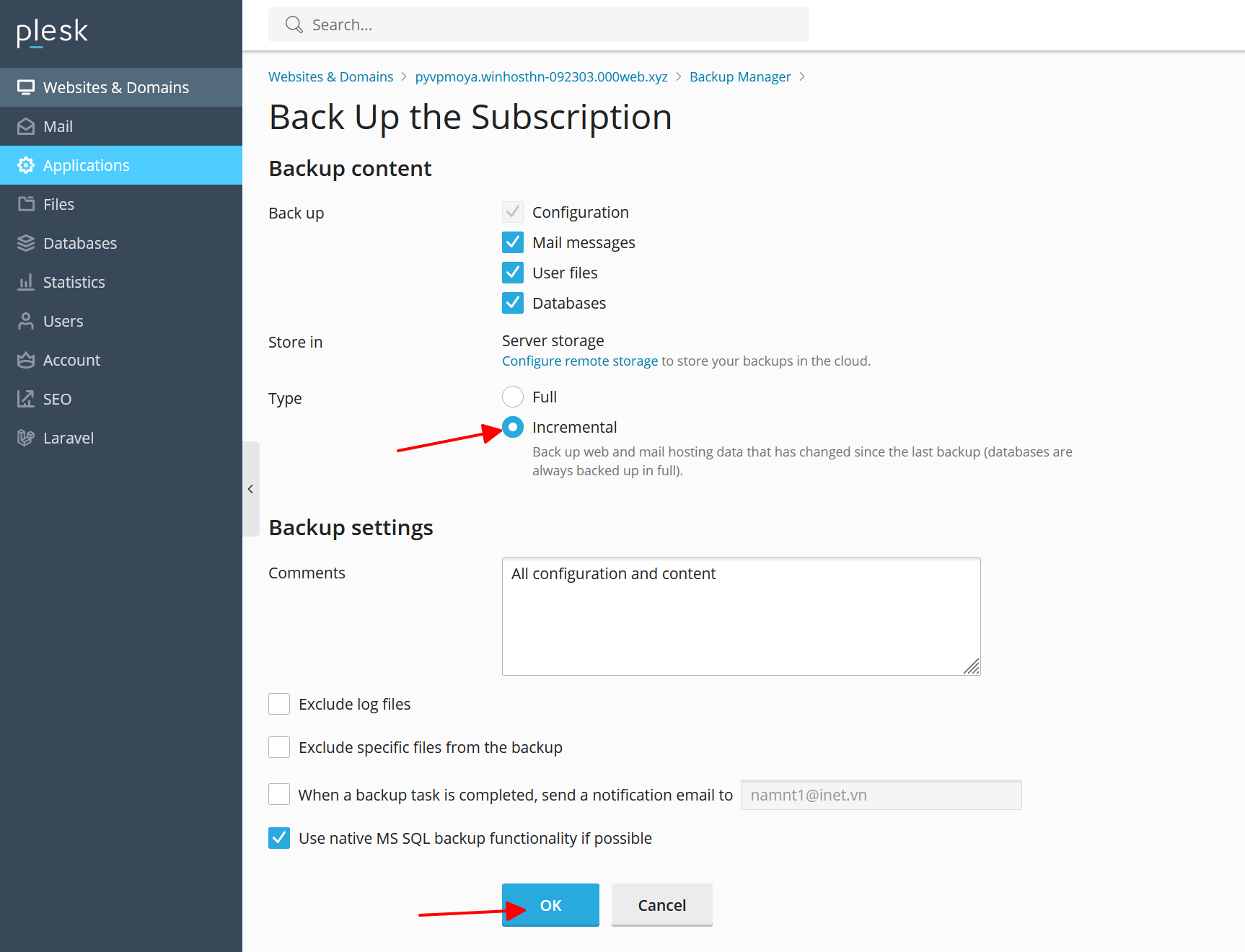Screen dimensions: 1245x952
Task: Toggle Use native MS SQL backup option
Action: click(279, 838)
